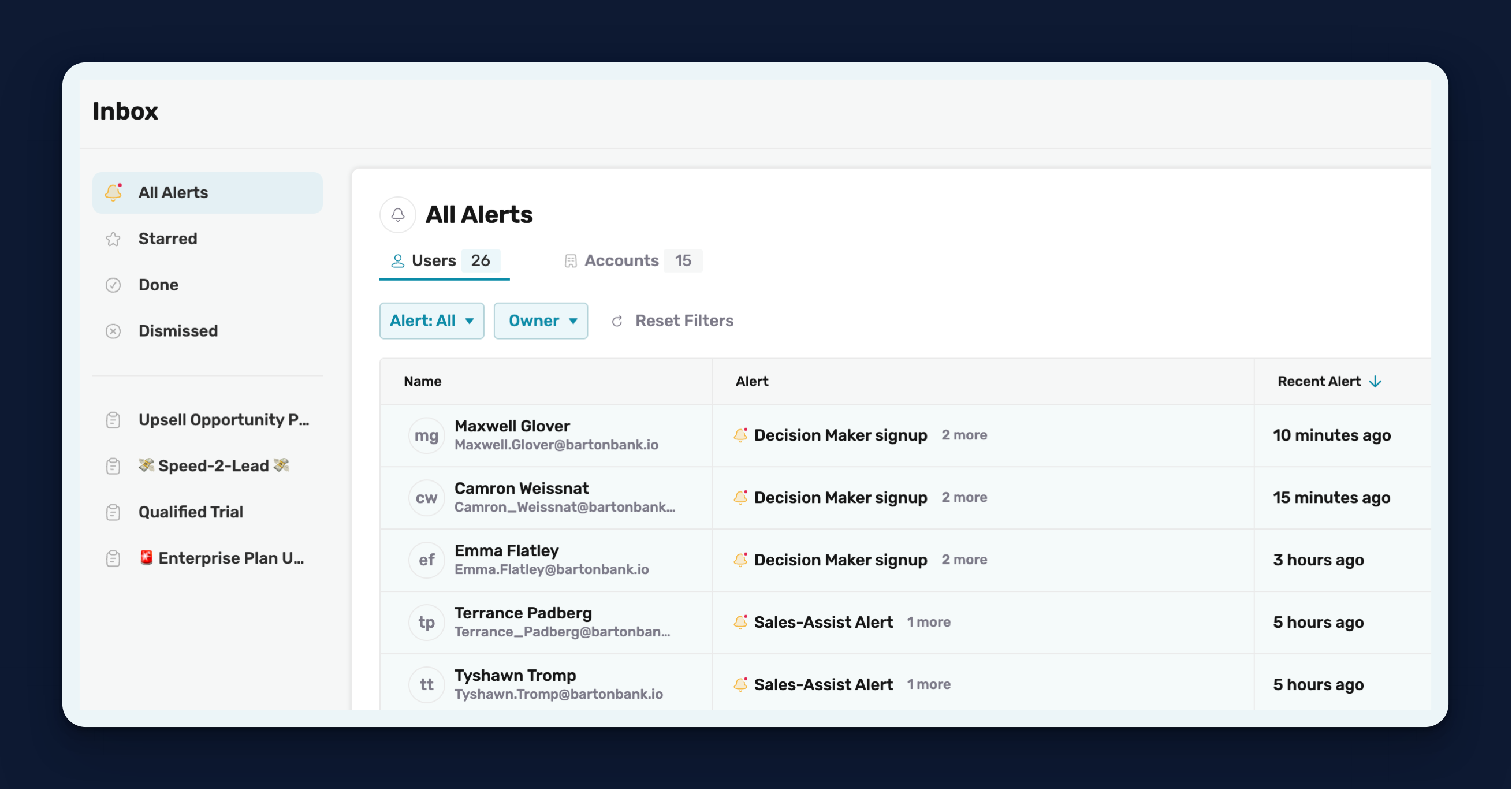Click the clipboard icon beside Speed-2-Lead
This screenshot has width=1512, height=790.
coord(113,466)
